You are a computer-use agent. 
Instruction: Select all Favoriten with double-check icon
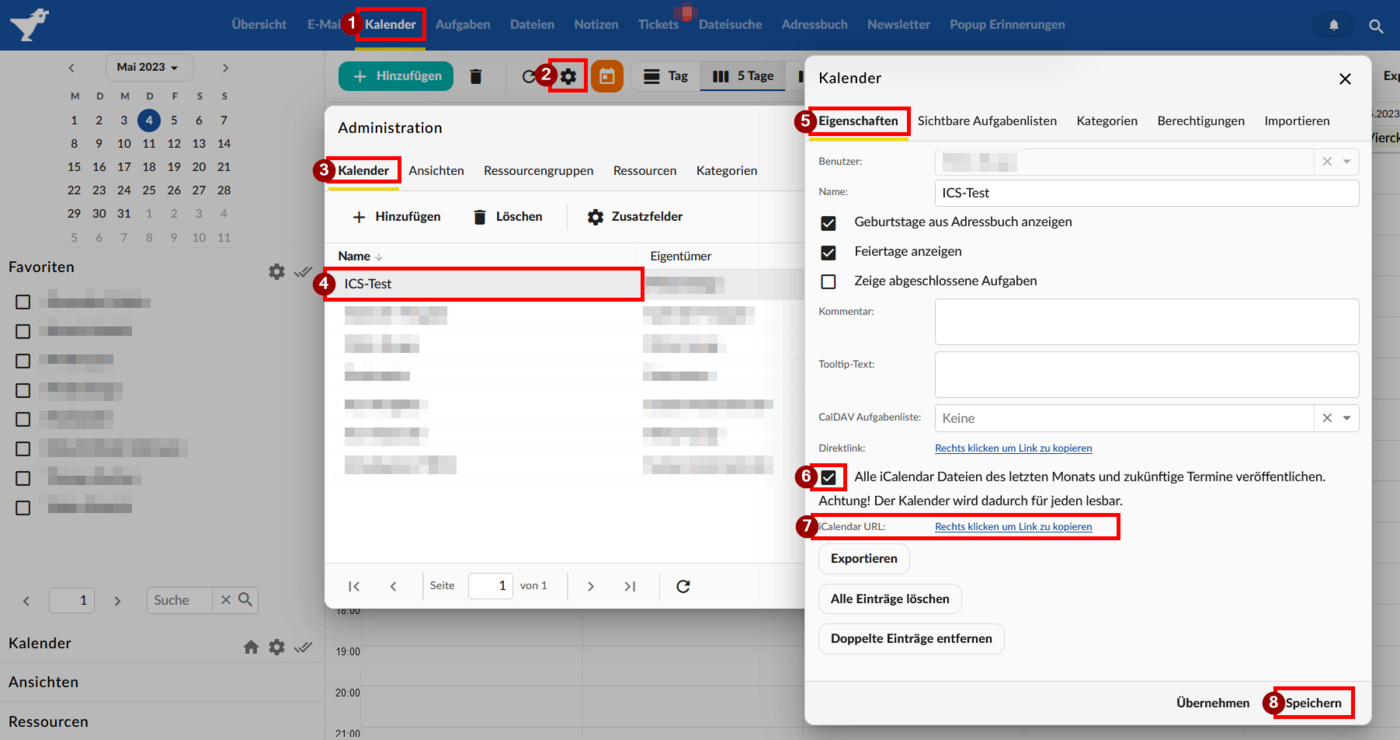(x=304, y=271)
